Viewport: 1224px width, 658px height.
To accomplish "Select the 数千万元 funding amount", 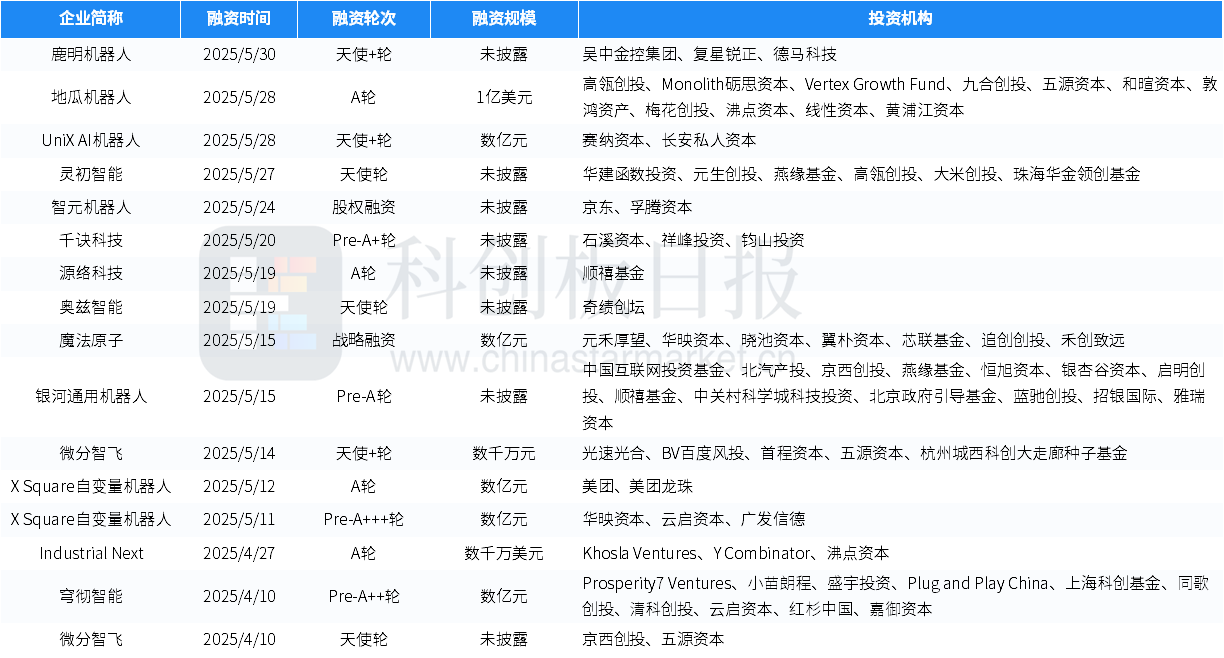I will point(503,453).
